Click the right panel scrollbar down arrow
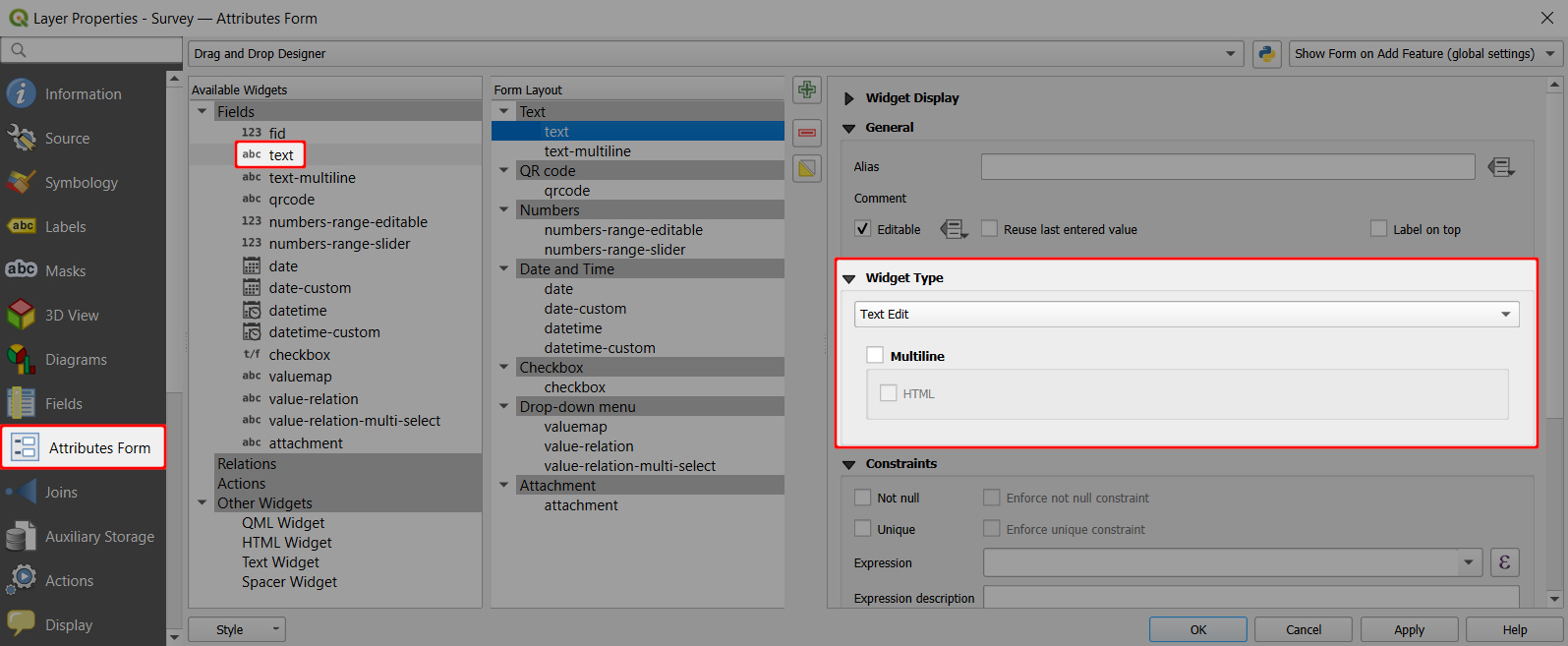This screenshot has height=646, width=1568. (1554, 598)
